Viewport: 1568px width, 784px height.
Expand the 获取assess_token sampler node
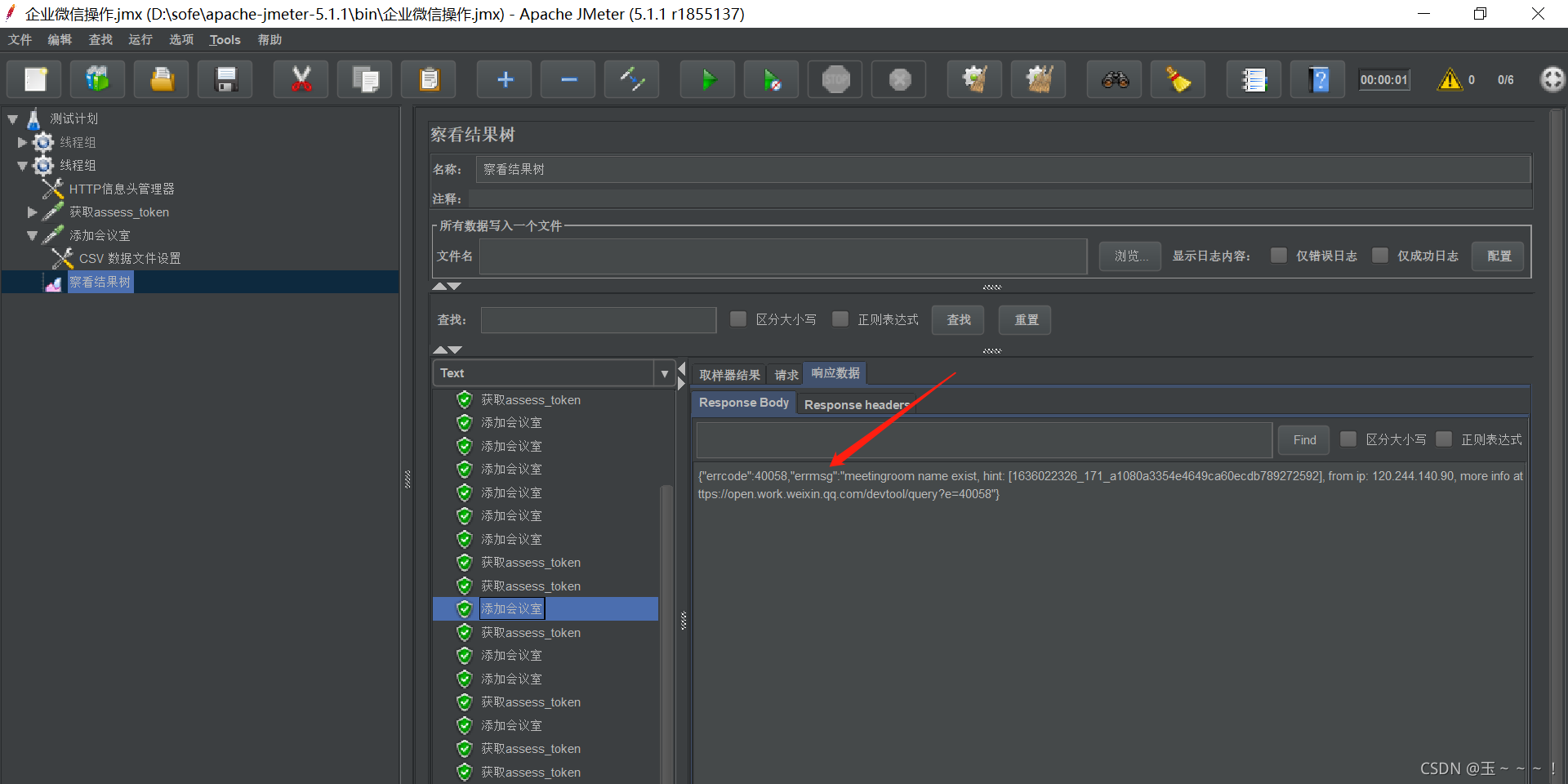click(x=32, y=212)
